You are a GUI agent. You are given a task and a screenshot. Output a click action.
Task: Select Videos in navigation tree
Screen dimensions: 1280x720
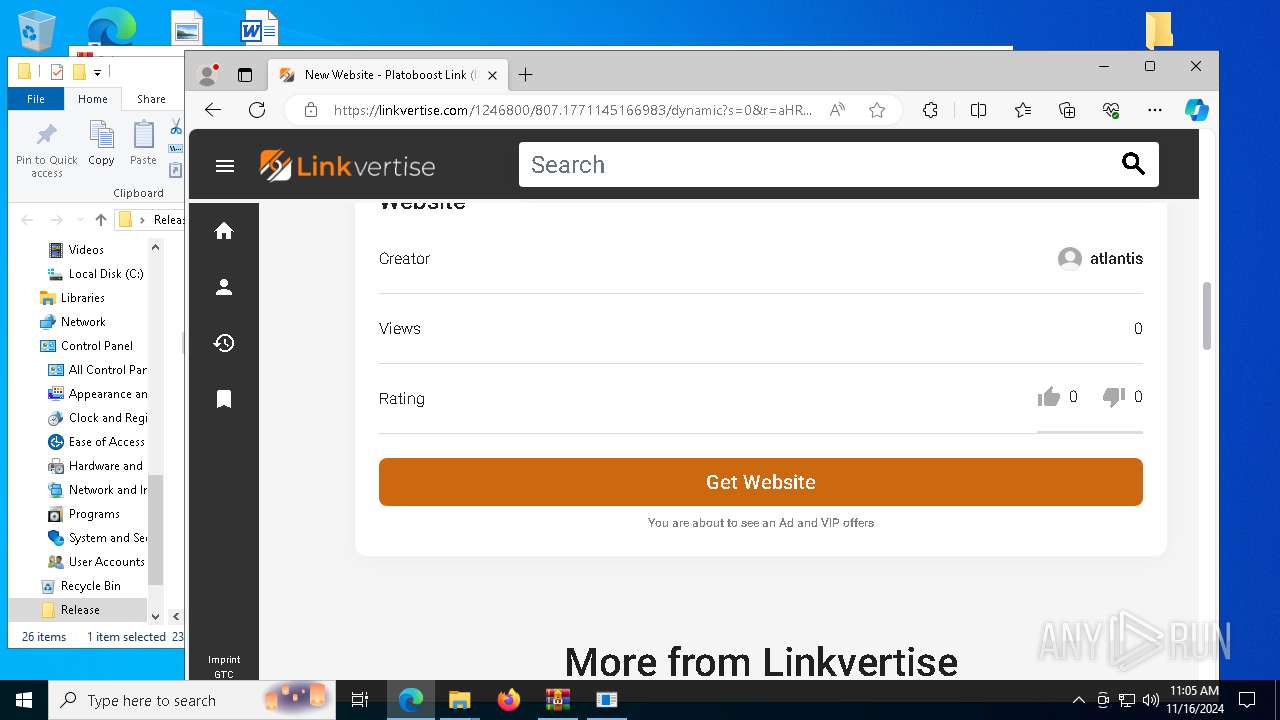click(86, 250)
